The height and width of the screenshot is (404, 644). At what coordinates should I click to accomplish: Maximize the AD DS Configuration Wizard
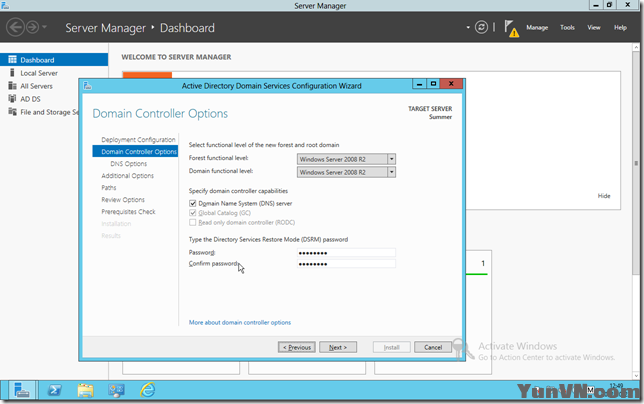[433, 84]
